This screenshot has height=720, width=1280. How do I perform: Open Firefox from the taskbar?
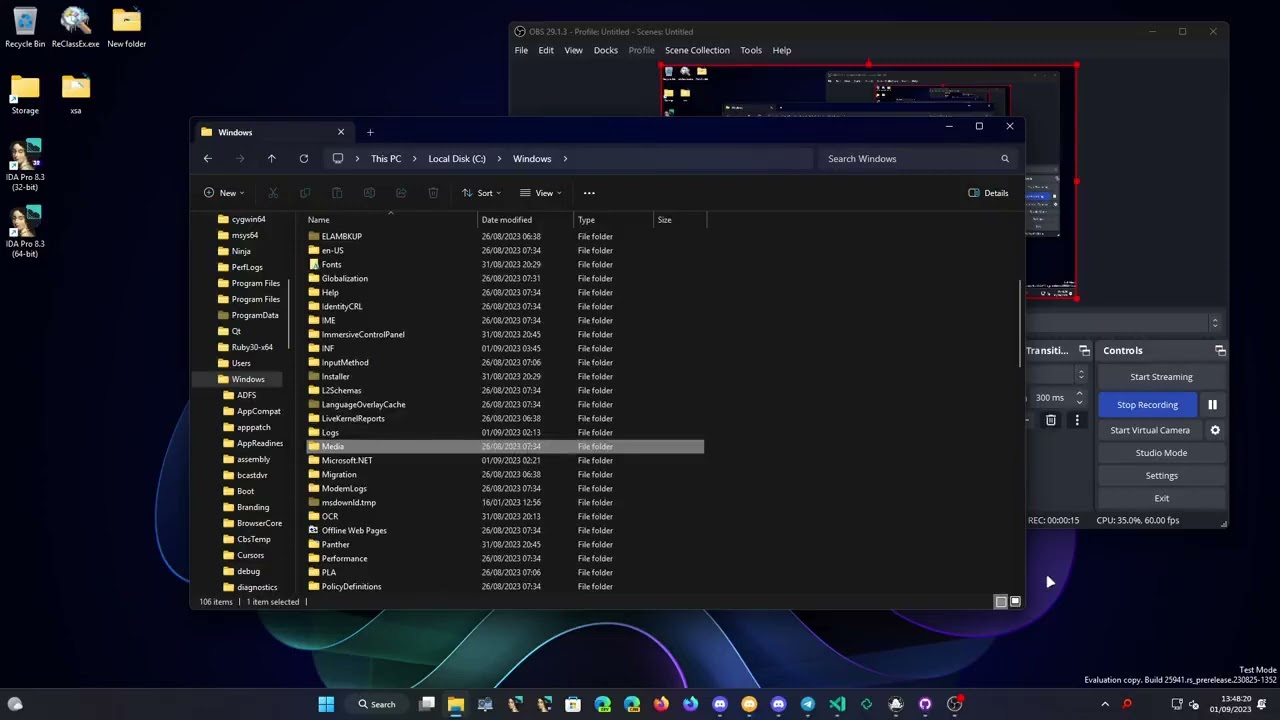[661, 704]
